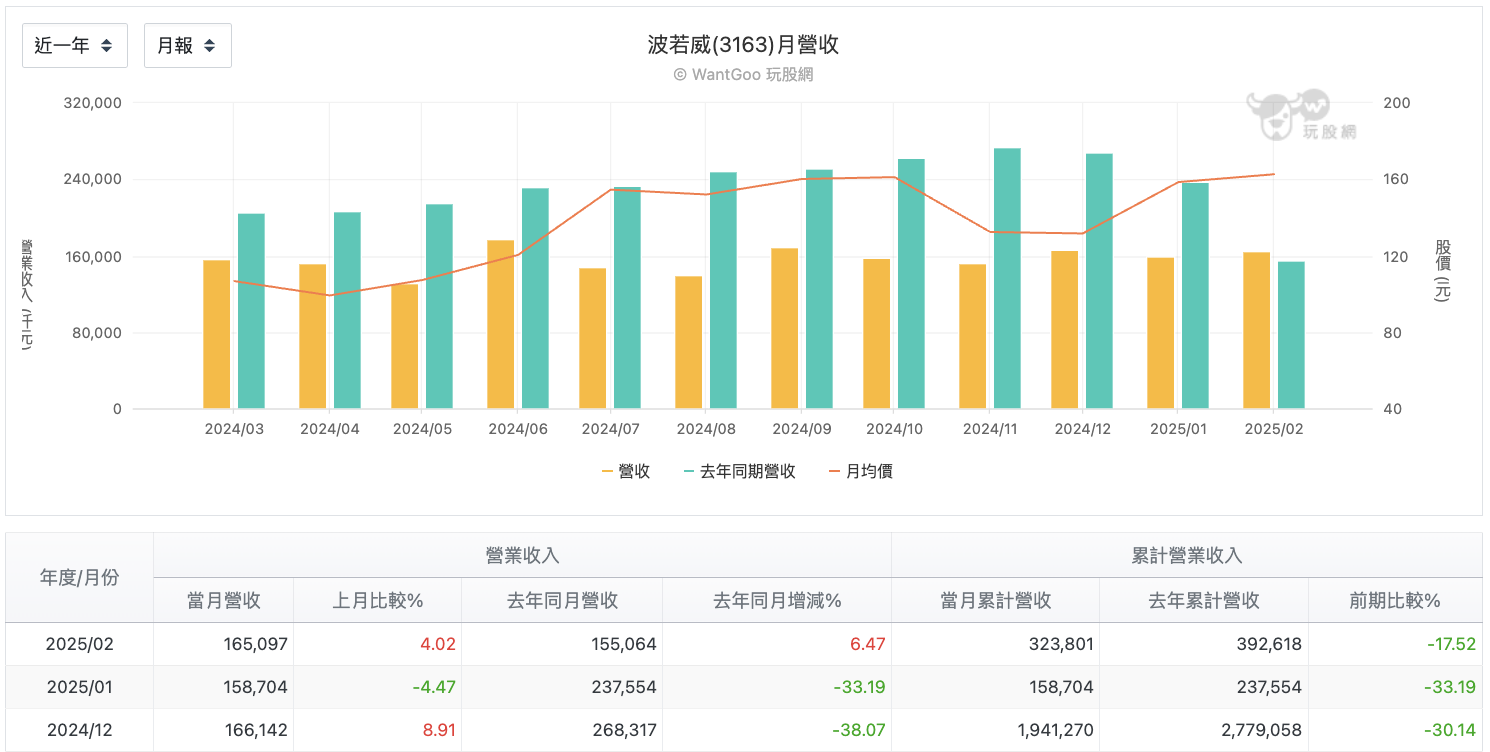Select the 2024/12 row date cell
The image size is (1490, 752).
coord(80,730)
